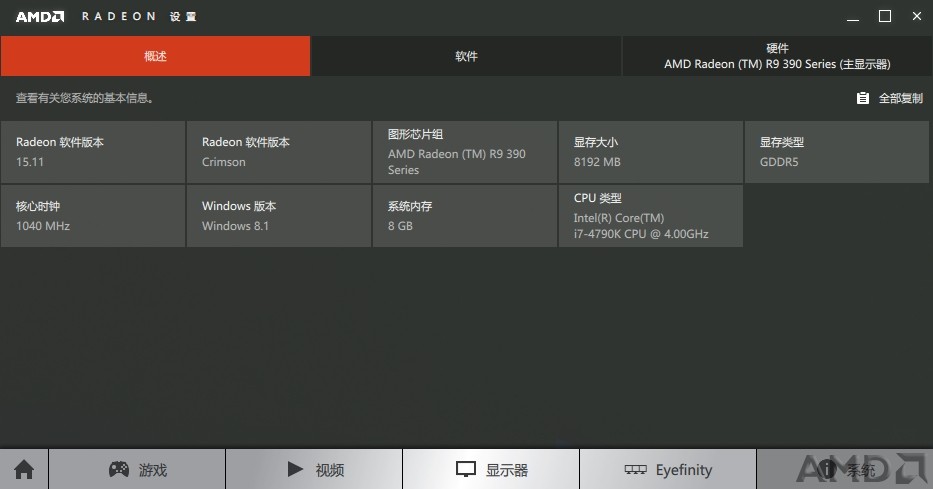Open the 视频 section
Viewport: 933px width, 489px height.
tap(314, 469)
